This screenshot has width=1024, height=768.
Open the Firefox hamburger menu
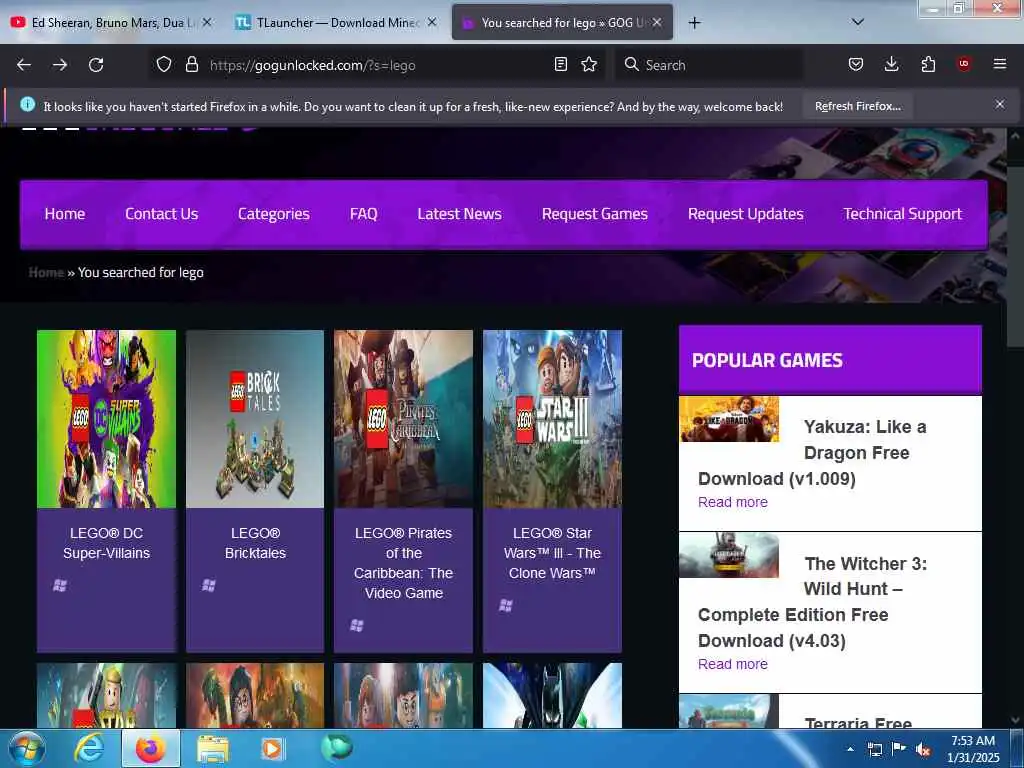click(999, 64)
